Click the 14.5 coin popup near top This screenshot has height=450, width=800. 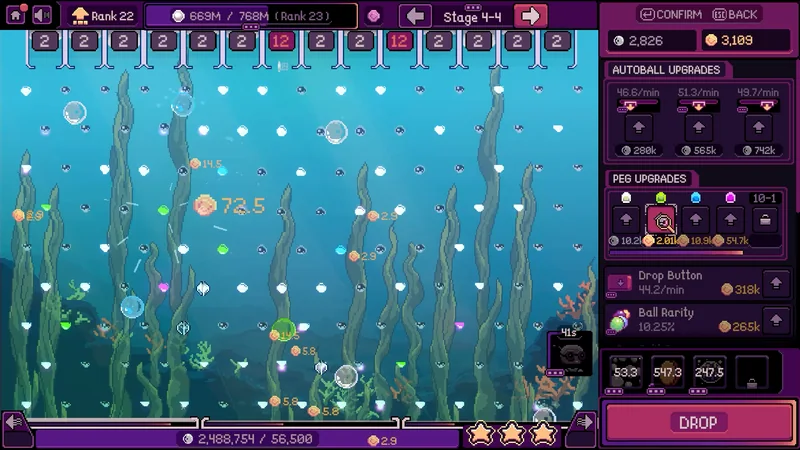pyautogui.click(x=206, y=164)
